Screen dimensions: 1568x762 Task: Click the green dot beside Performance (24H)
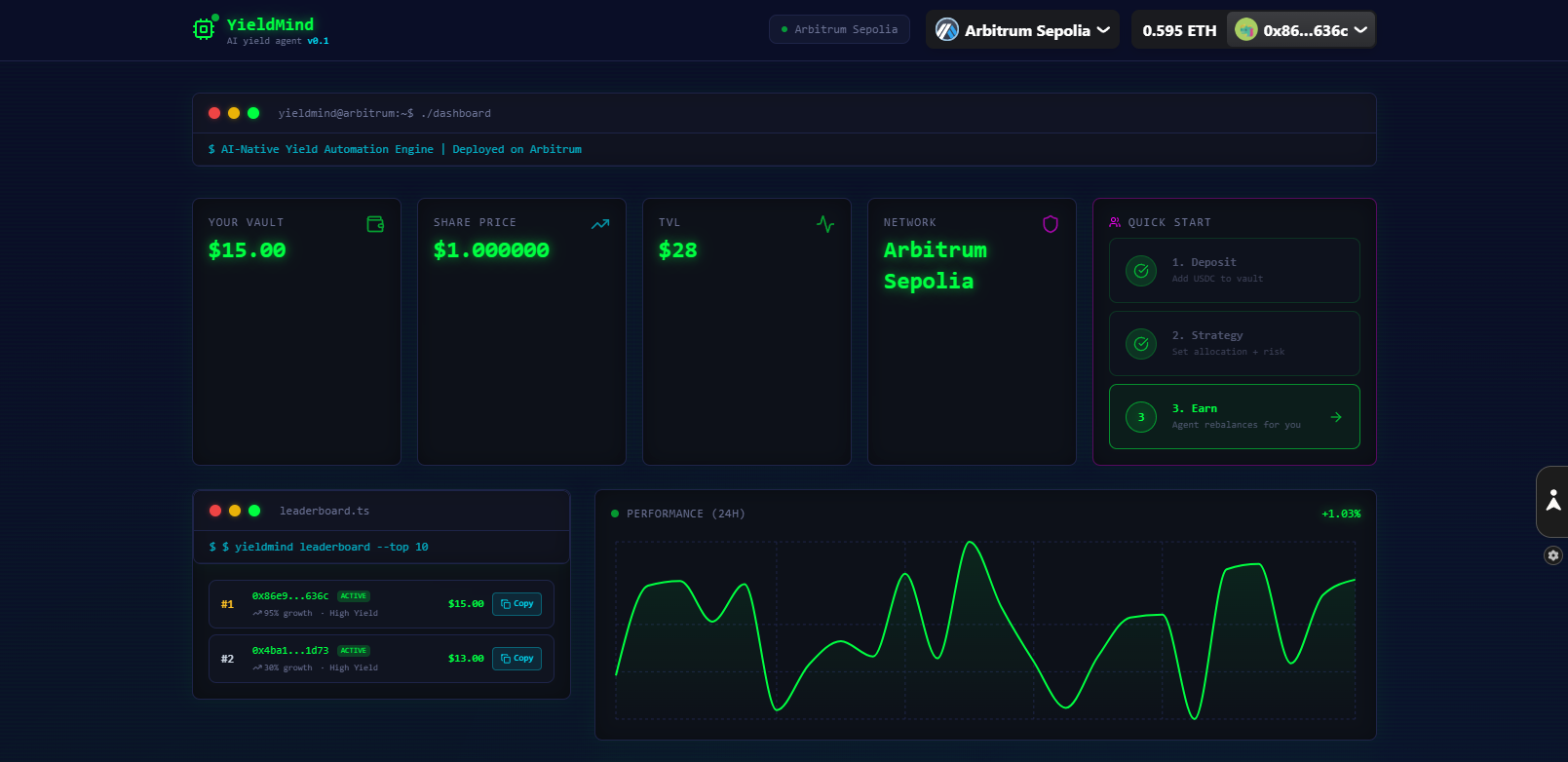pyautogui.click(x=615, y=514)
